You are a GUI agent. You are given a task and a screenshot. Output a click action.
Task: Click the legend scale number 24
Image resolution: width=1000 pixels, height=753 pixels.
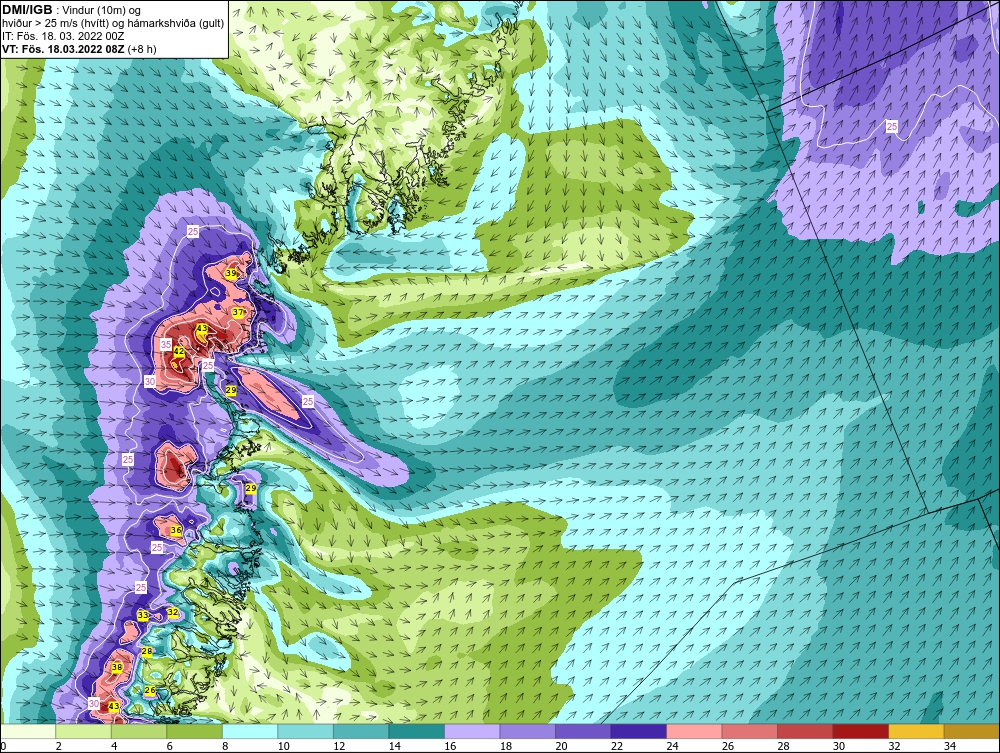[x=672, y=746]
